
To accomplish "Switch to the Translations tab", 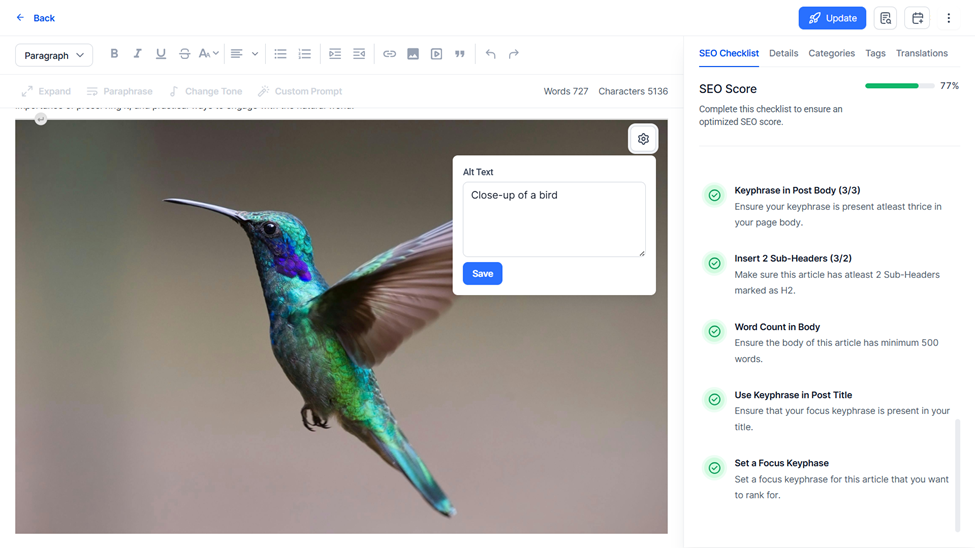I will click(x=922, y=53).
